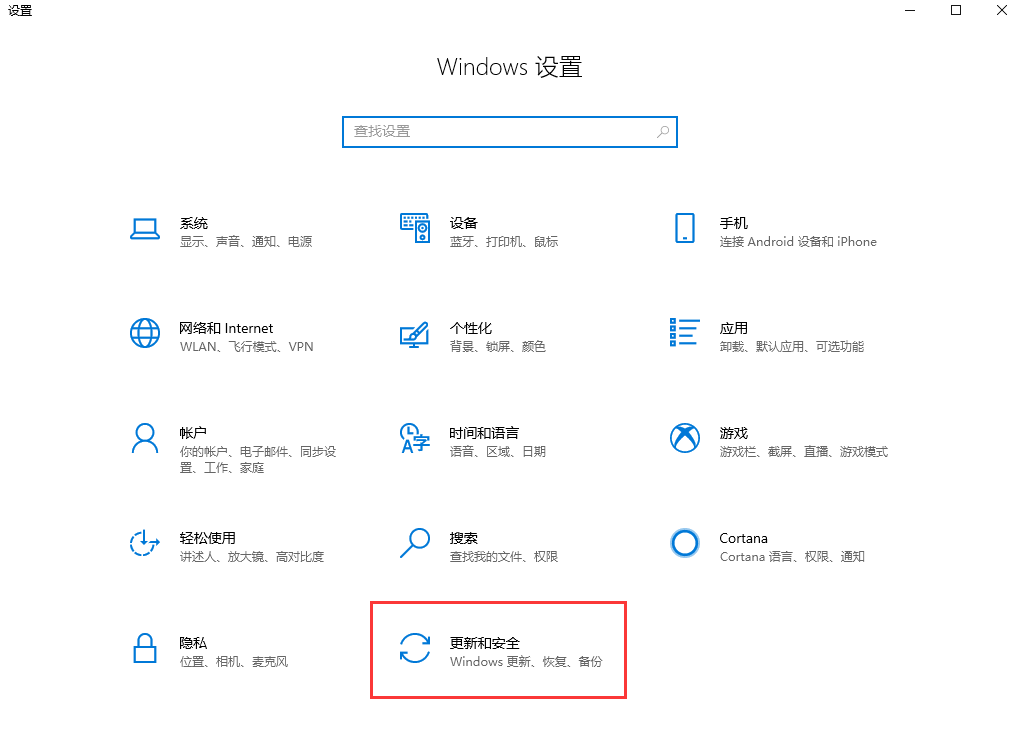Open the 应用 title link
The height and width of the screenshot is (749, 1022).
coord(733,328)
